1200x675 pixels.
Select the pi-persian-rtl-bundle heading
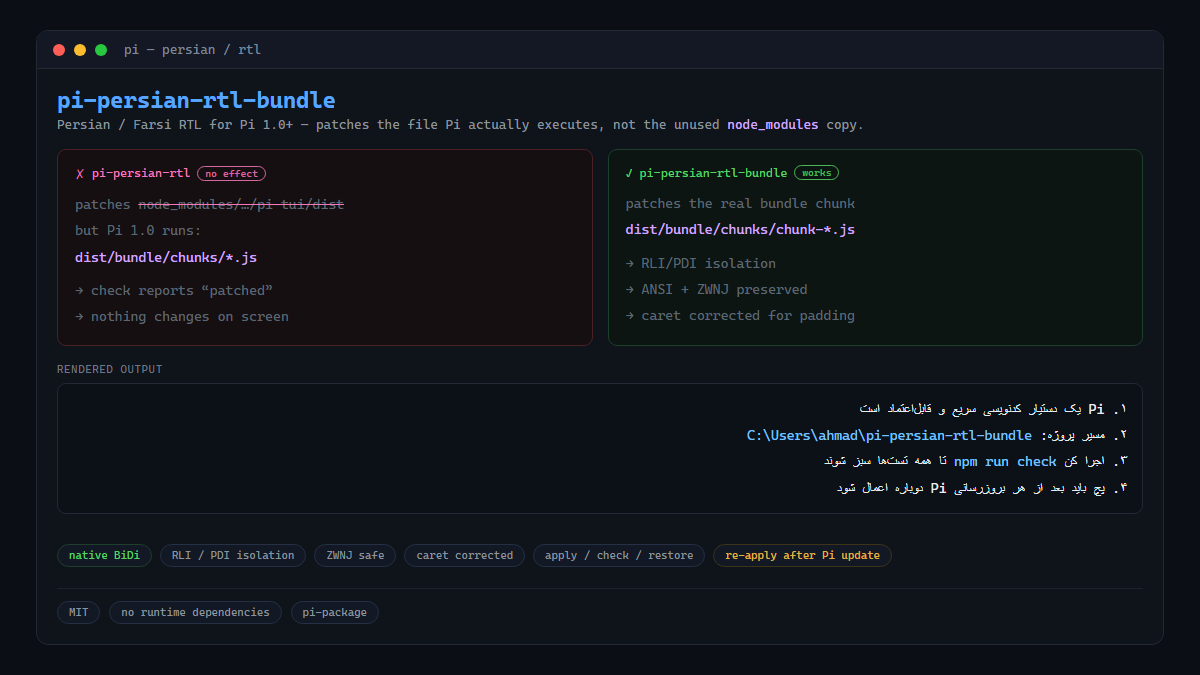click(x=196, y=100)
